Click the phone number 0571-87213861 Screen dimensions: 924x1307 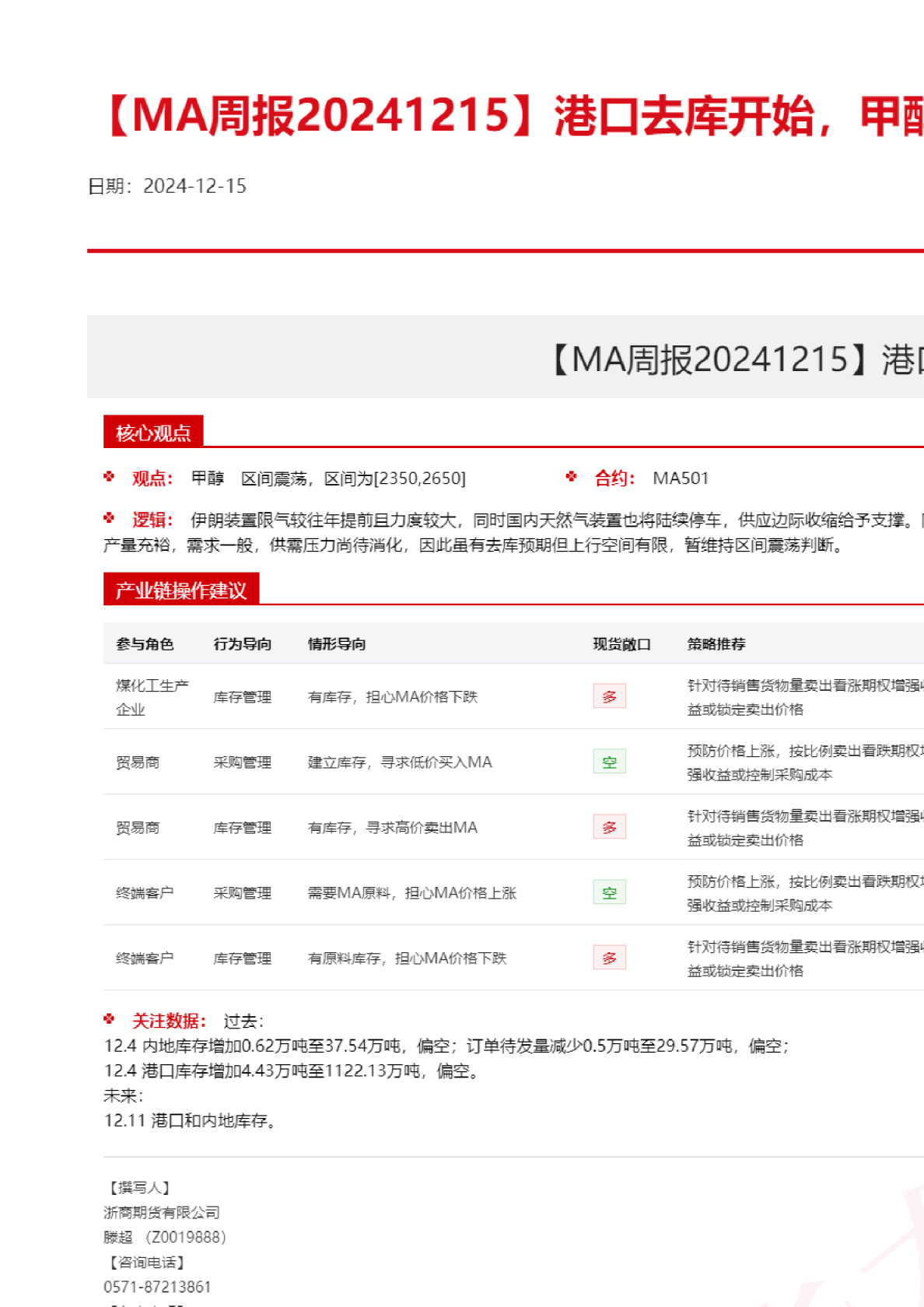click(x=157, y=1287)
